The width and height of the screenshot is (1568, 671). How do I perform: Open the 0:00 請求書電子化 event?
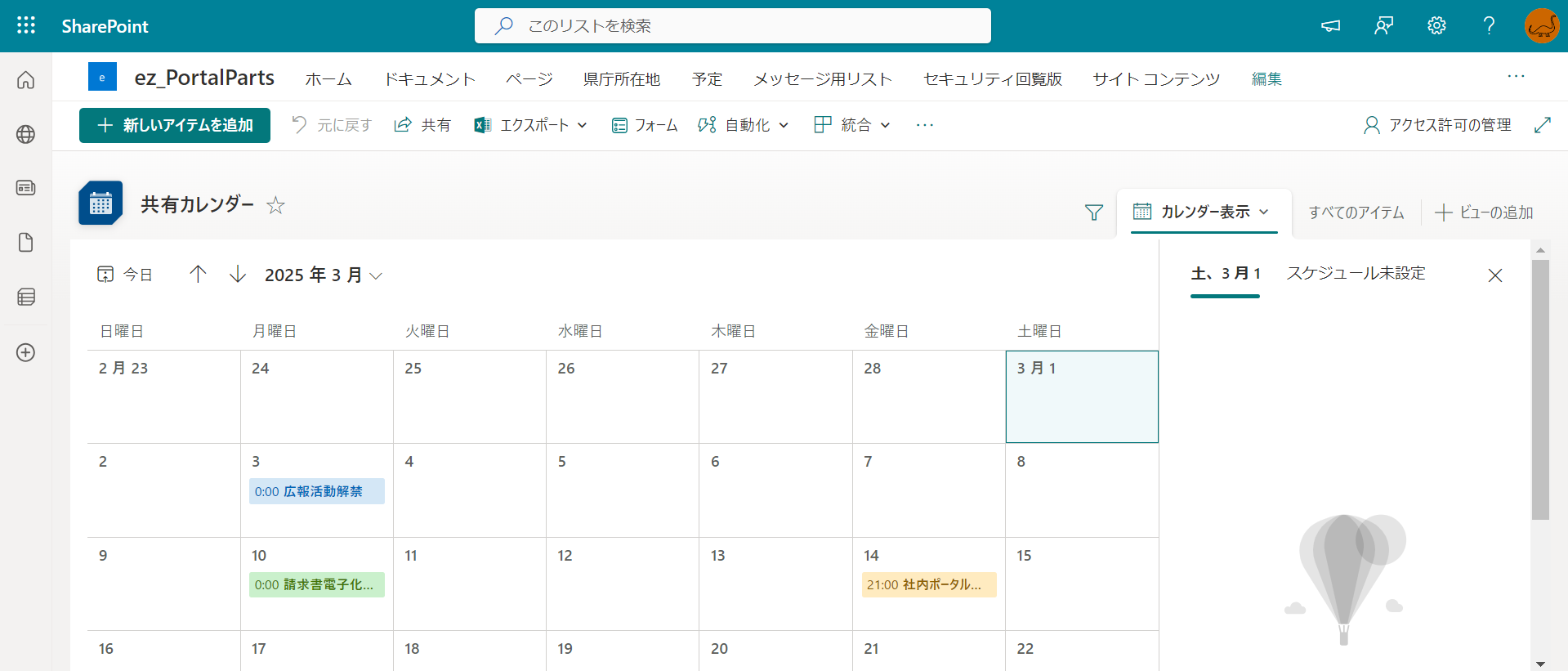[x=317, y=584]
